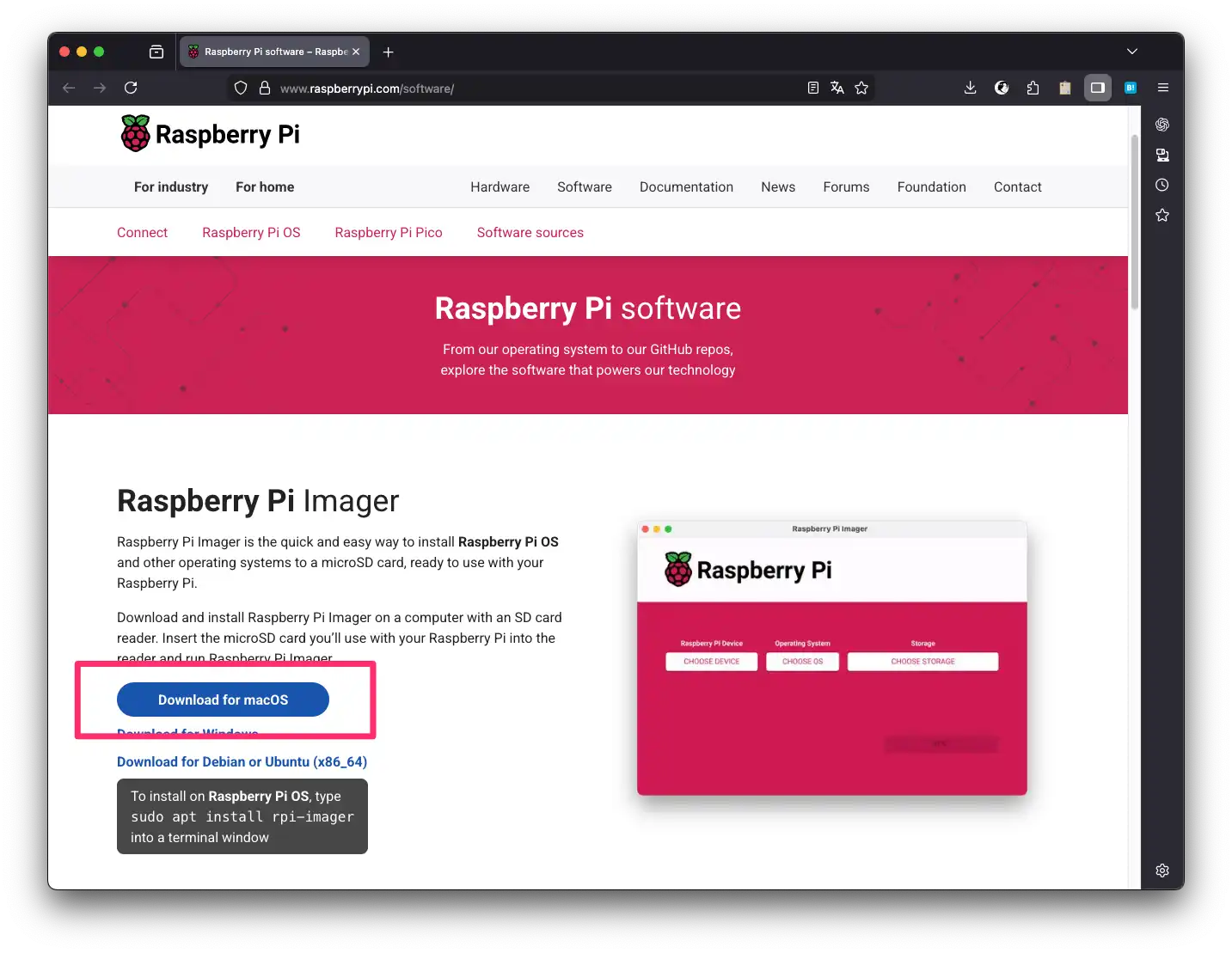The height and width of the screenshot is (953, 1232).
Task: Click the page vertical scrollbar thumb
Action: (x=1134, y=223)
